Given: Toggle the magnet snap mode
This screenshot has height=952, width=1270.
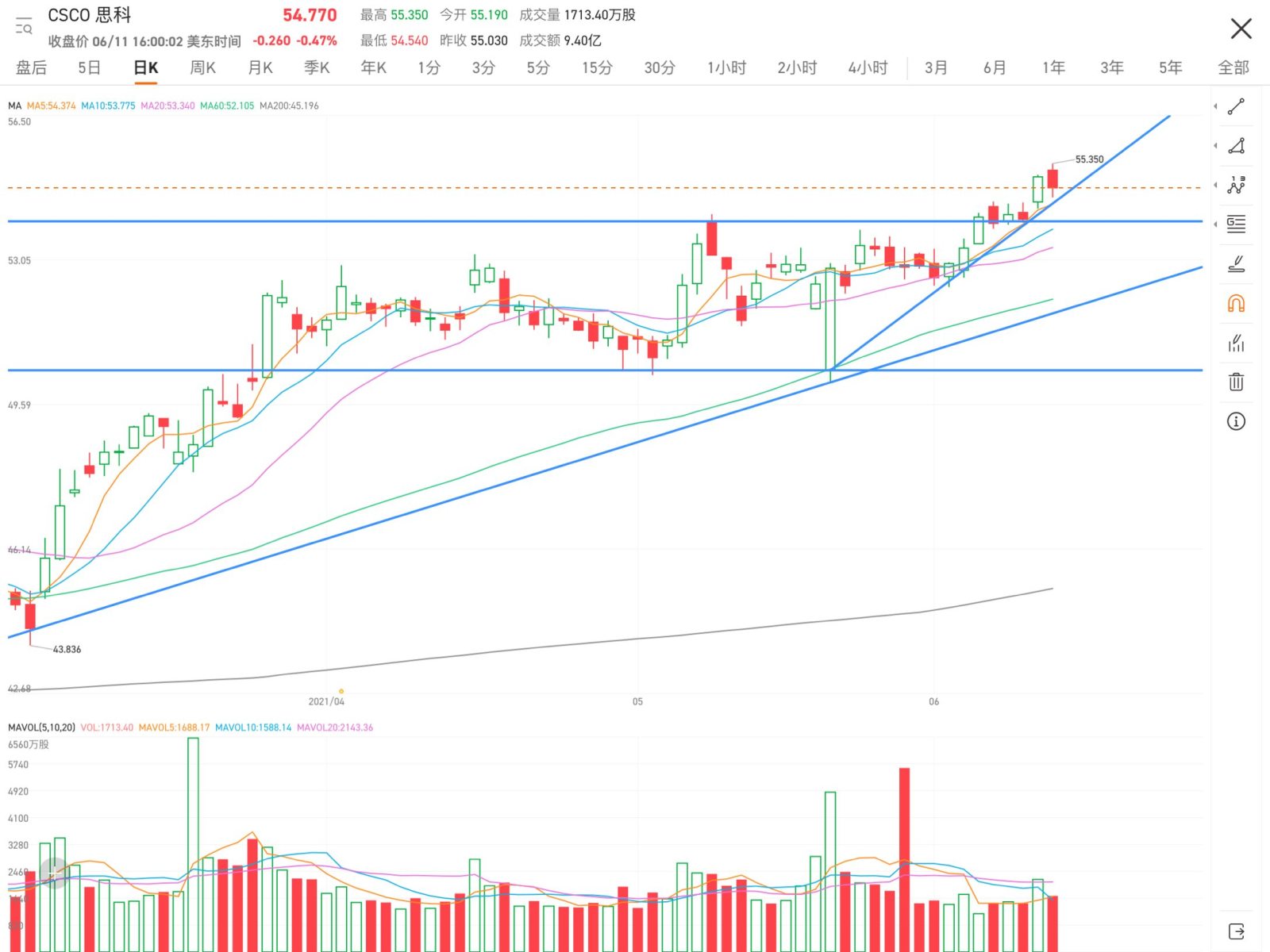Looking at the screenshot, I should click(1236, 303).
